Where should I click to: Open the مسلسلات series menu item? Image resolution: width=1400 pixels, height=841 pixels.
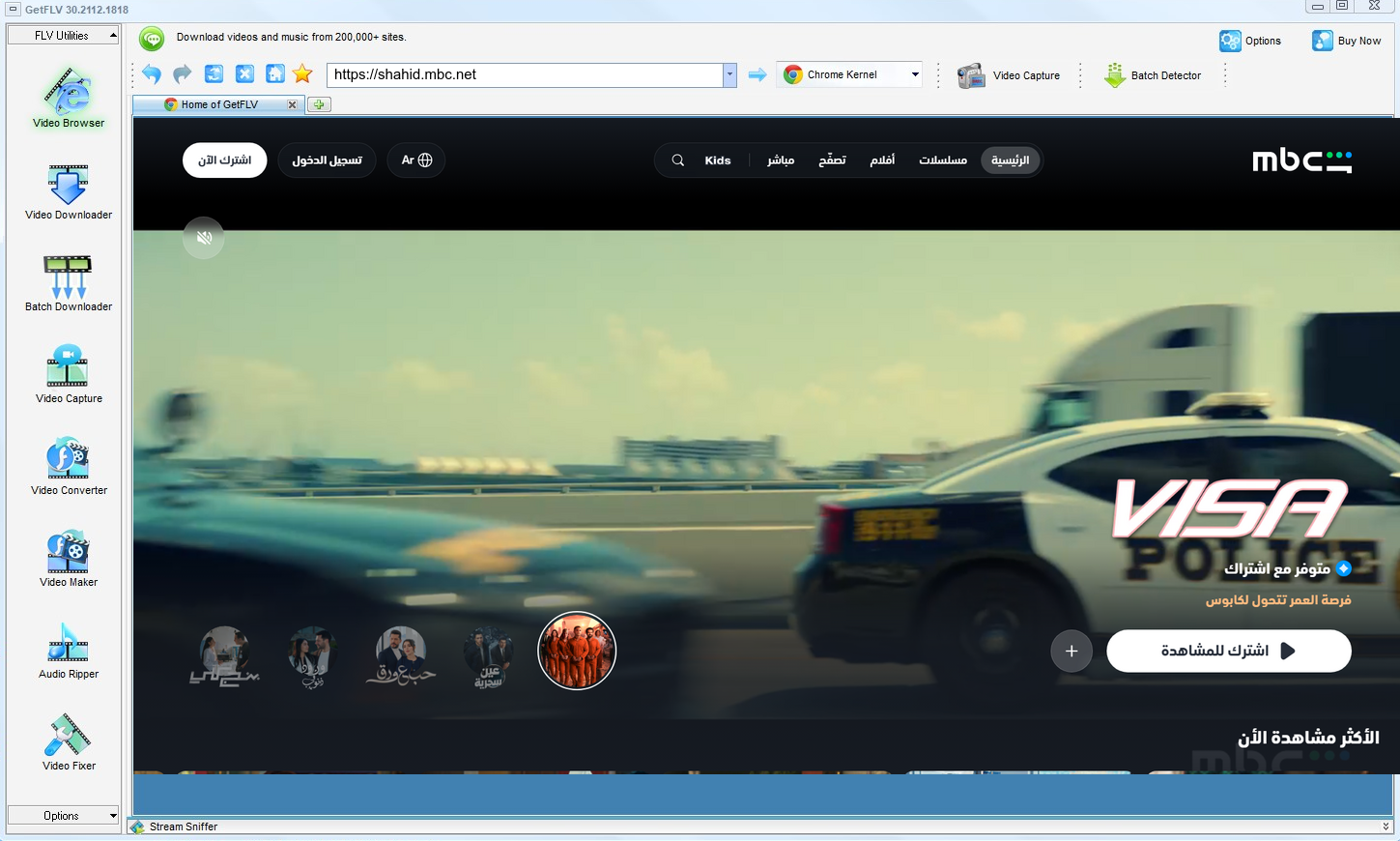coord(943,160)
